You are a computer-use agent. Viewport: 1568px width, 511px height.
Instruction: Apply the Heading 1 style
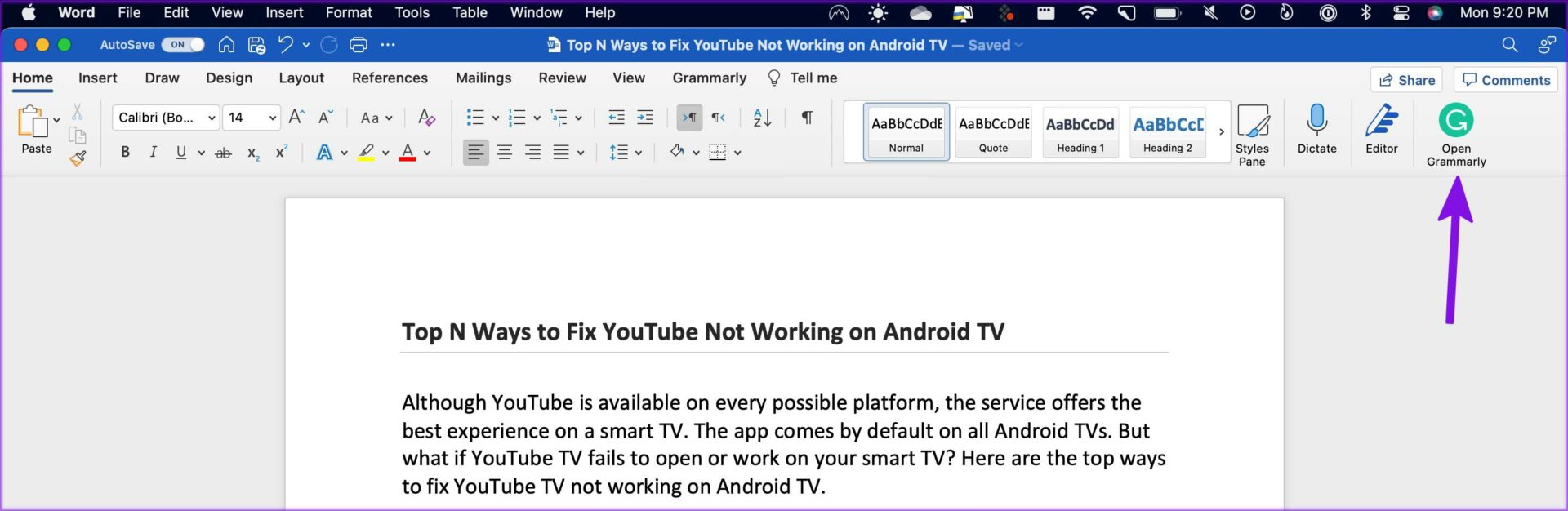[1080, 131]
